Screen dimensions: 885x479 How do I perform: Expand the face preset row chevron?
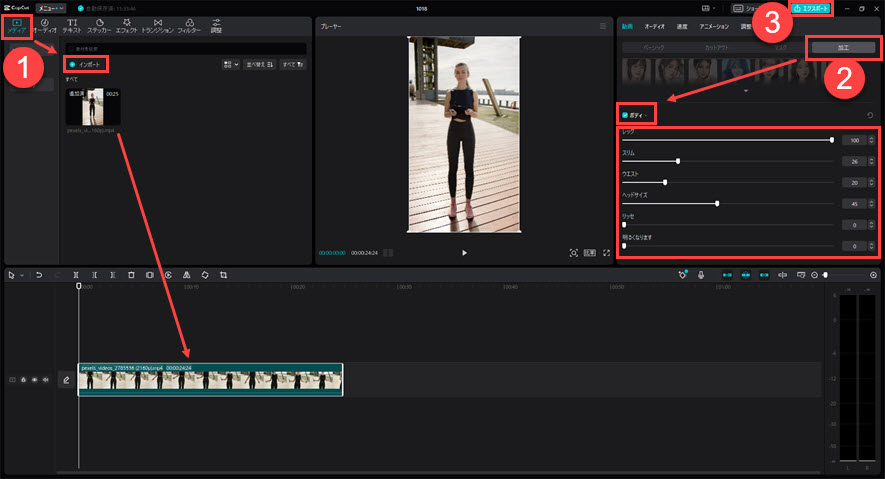point(746,91)
